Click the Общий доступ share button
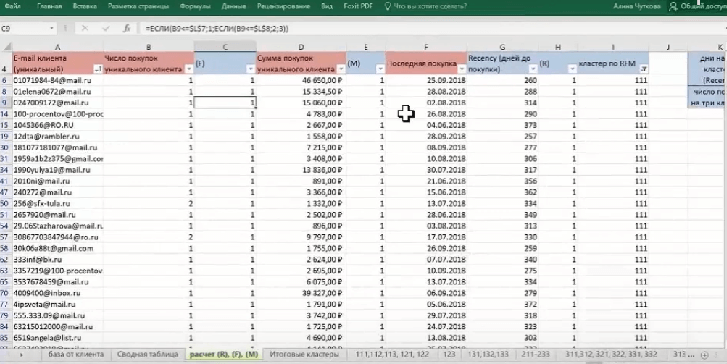Screen dimensions: 727x364 (x=699, y=6)
